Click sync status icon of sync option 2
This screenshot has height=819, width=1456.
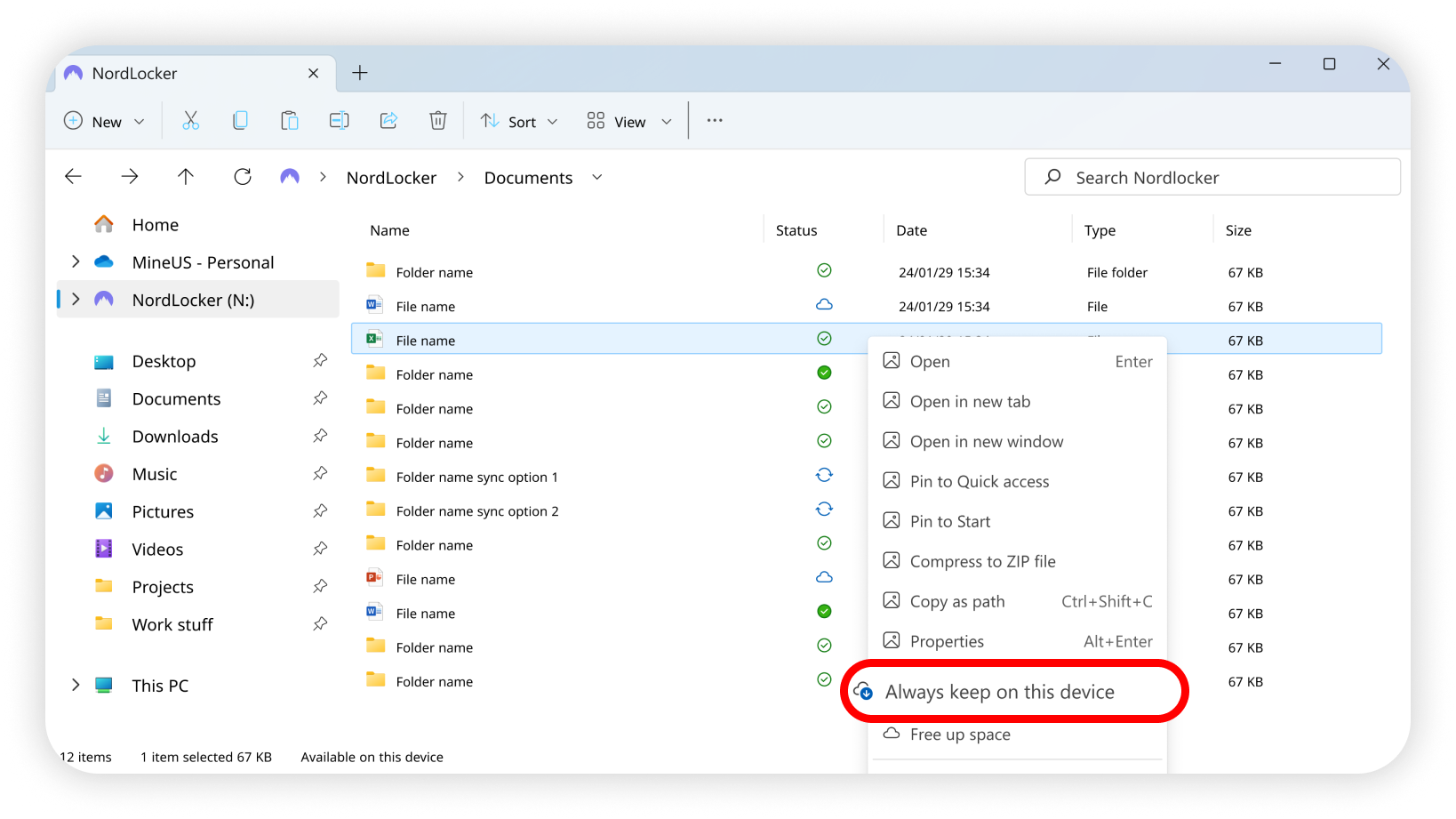point(824,510)
